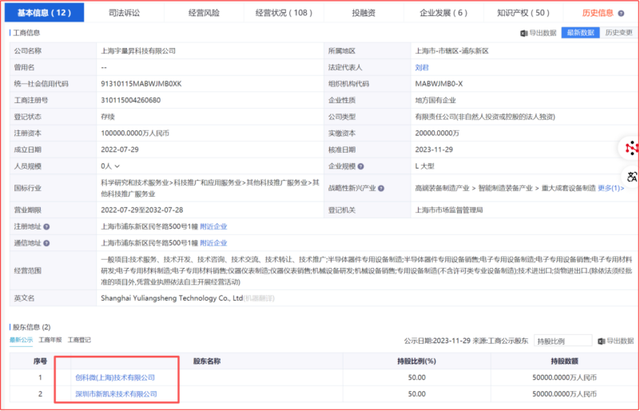Select 成立日期 value 2022-07-29
640x411 pixels.
point(120,150)
